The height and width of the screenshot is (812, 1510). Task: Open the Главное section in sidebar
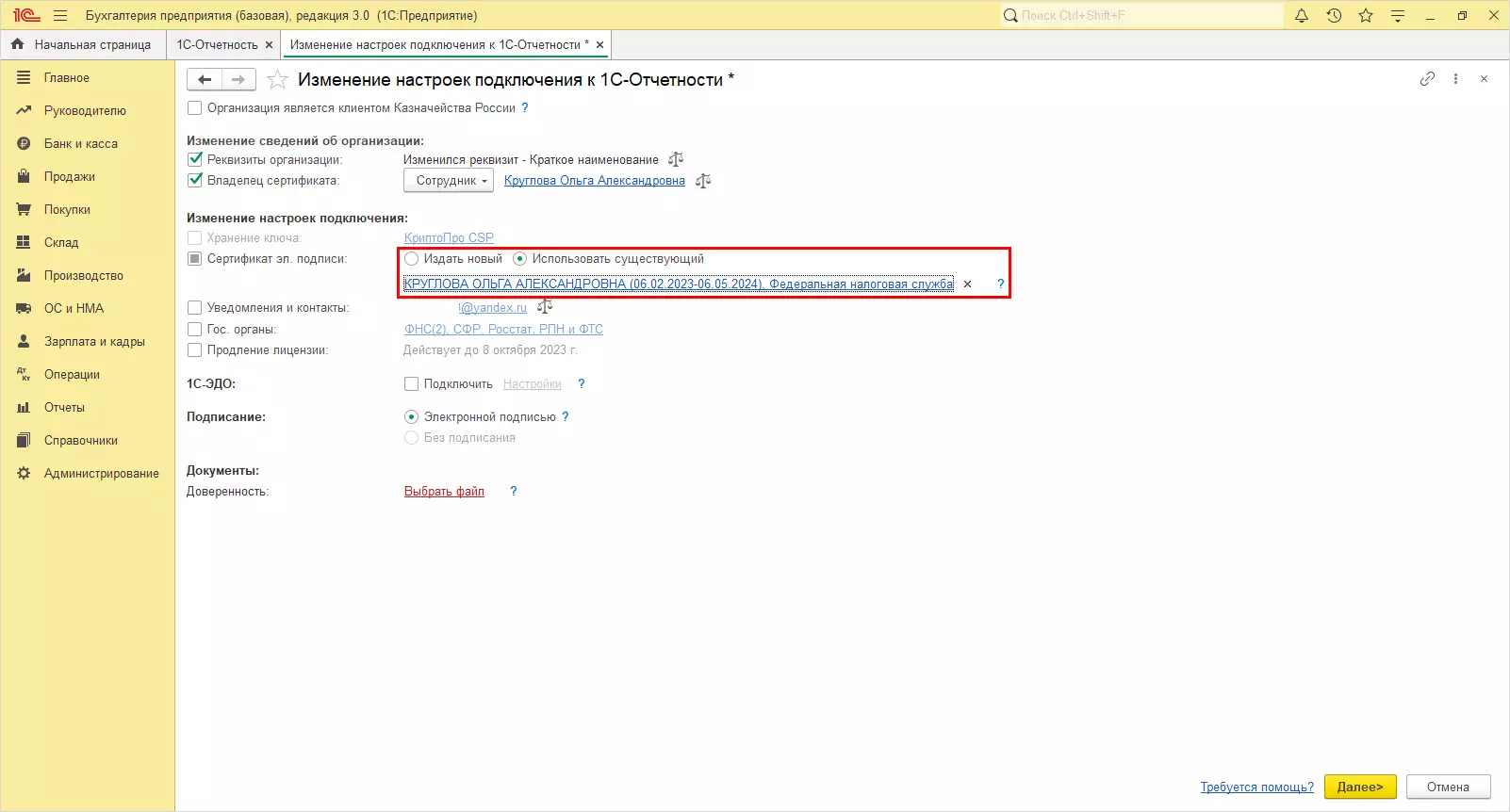coord(88,78)
